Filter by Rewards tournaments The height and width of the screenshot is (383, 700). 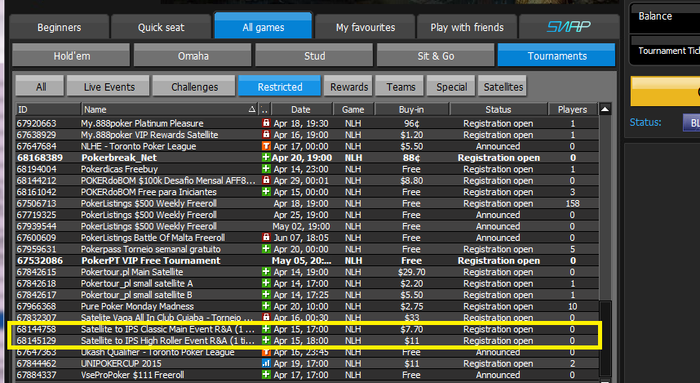click(x=349, y=87)
